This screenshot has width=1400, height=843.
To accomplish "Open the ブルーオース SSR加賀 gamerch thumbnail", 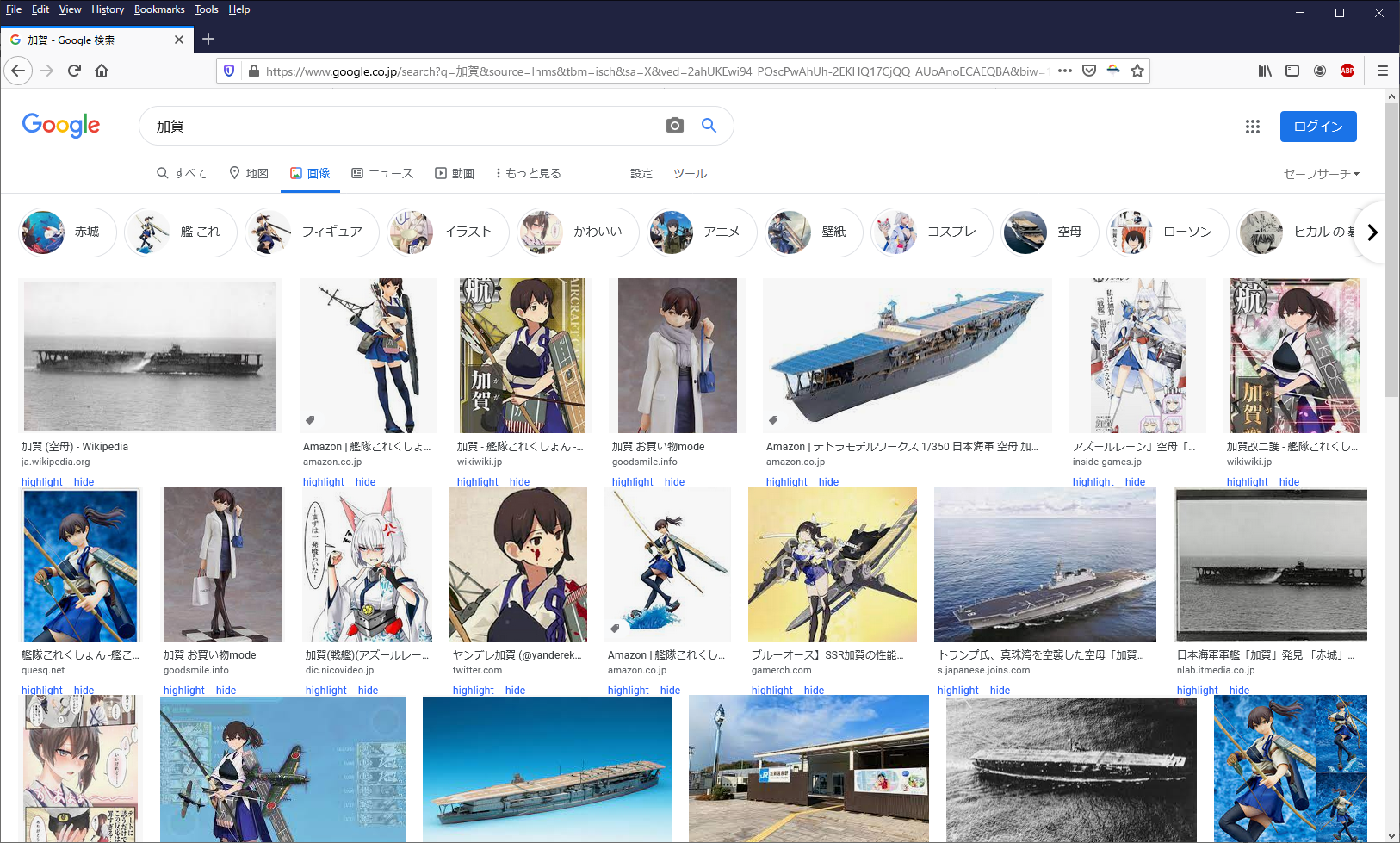I will (x=833, y=564).
